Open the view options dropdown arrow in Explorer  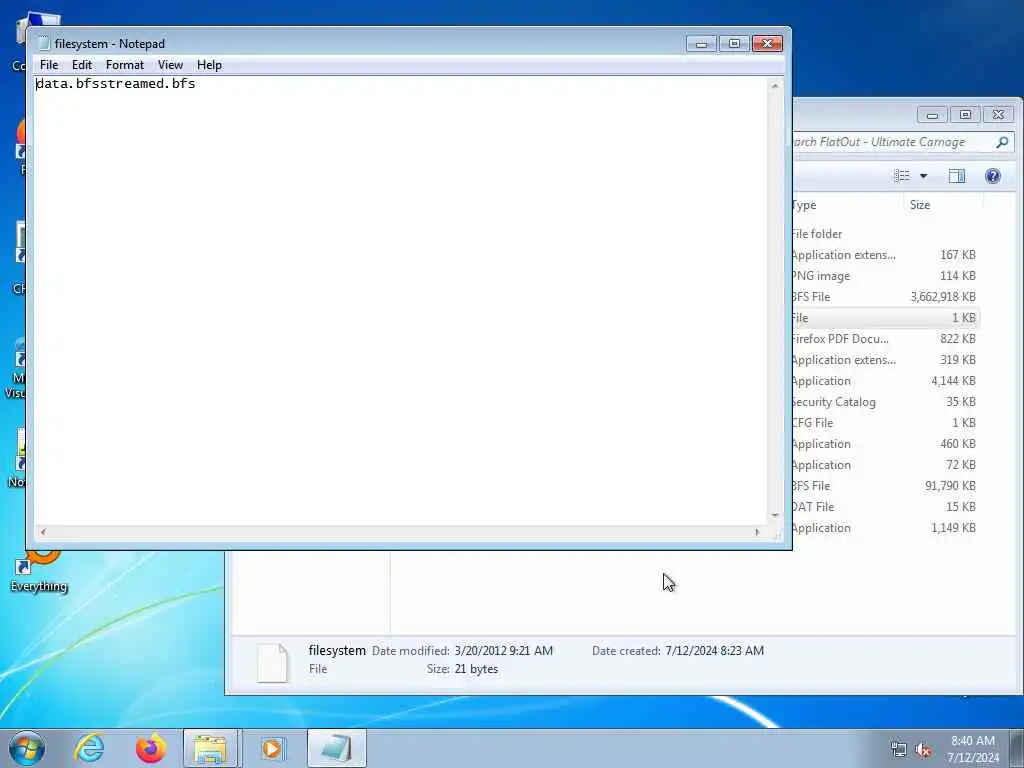point(923,176)
